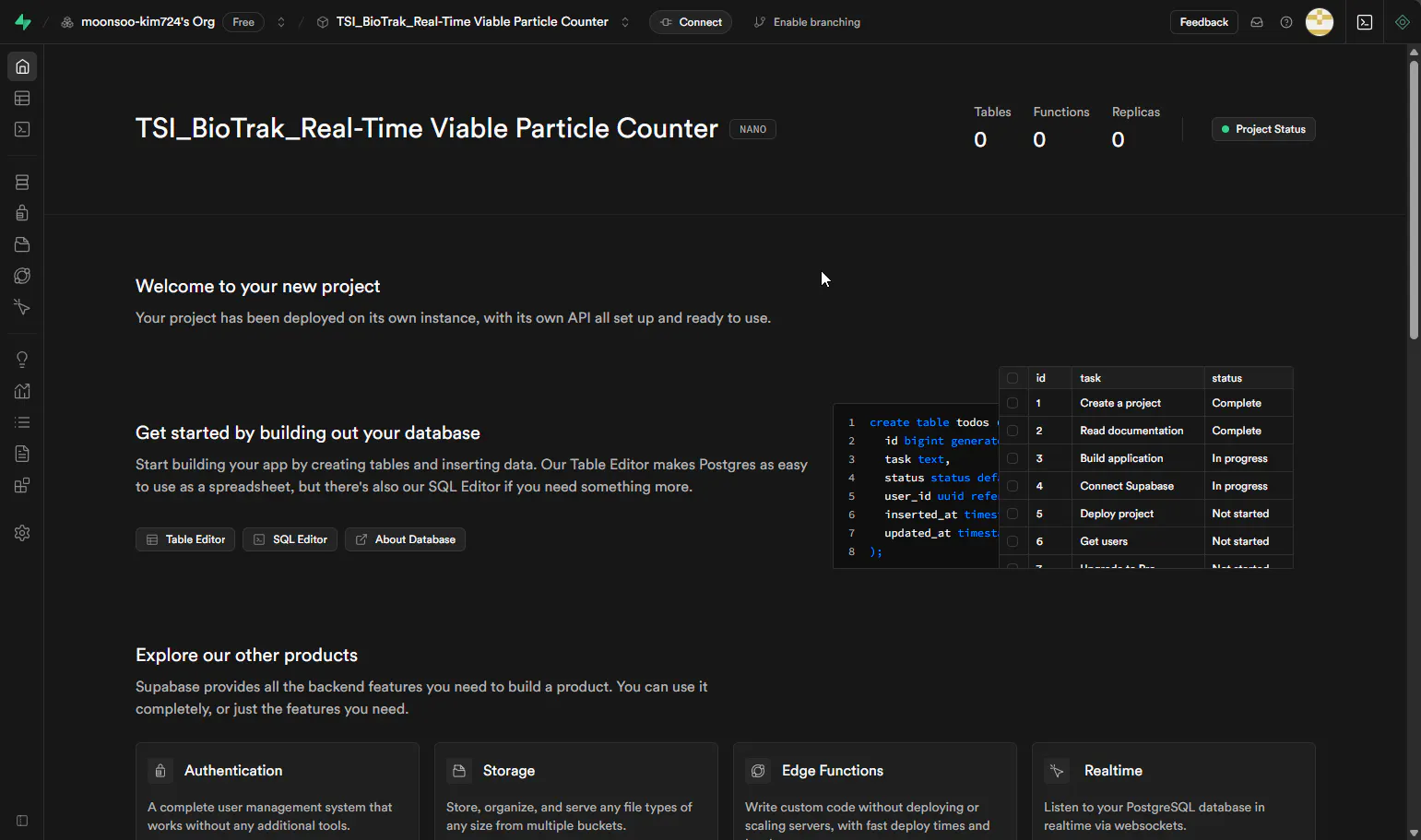Image resolution: width=1421 pixels, height=840 pixels.
Task: Click Enable branching
Action: pyautogui.click(x=807, y=22)
